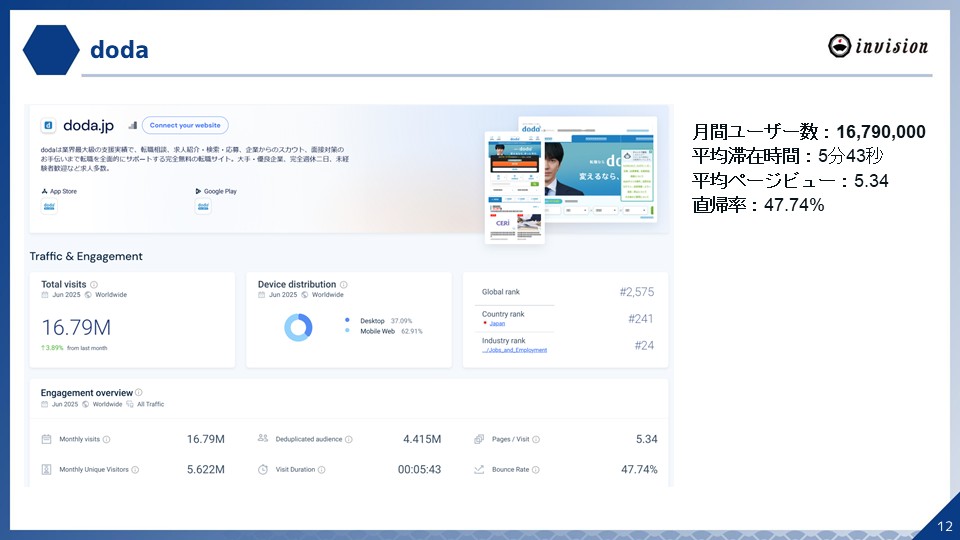Click the info icon beside Bounce Rate
Viewport: 960px width, 540px height.
click(536, 470)
